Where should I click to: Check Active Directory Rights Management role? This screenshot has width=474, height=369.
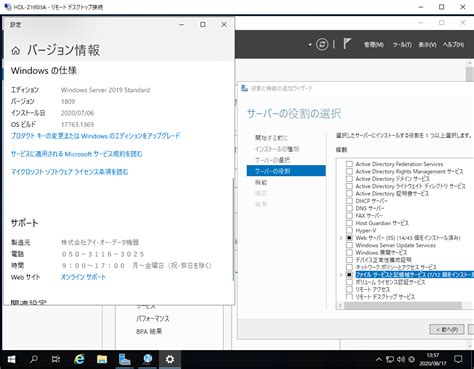(x=349, y=171)
